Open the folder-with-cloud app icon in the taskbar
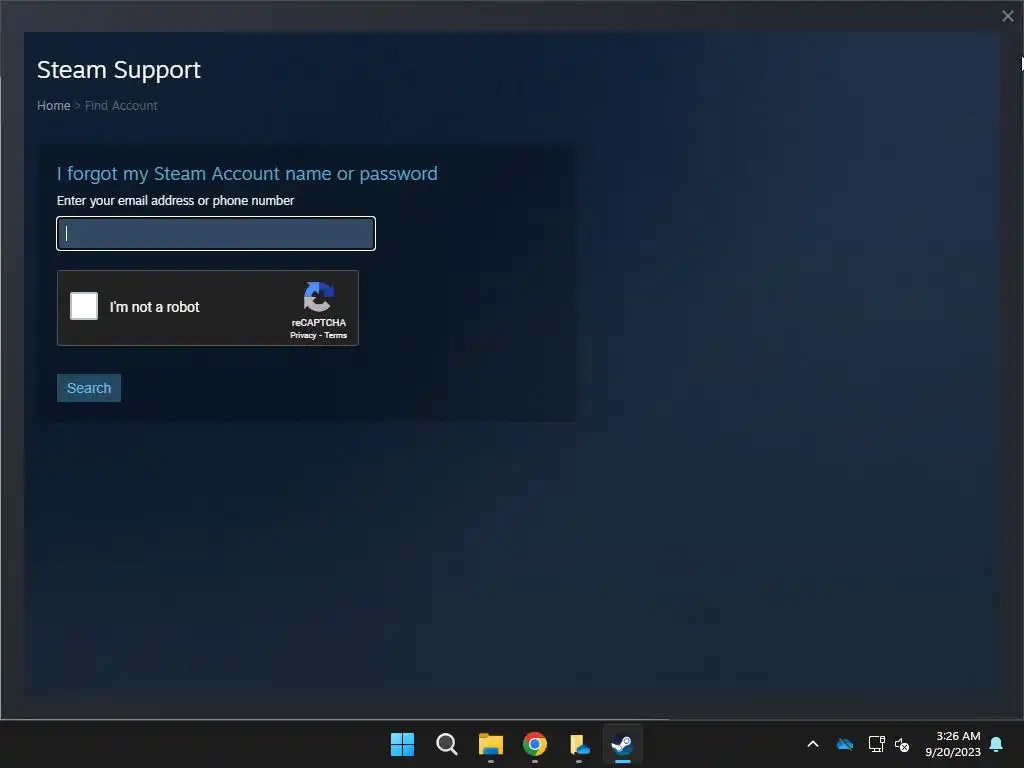This screenshot has width=1024, height=768. tap(579, 744)
